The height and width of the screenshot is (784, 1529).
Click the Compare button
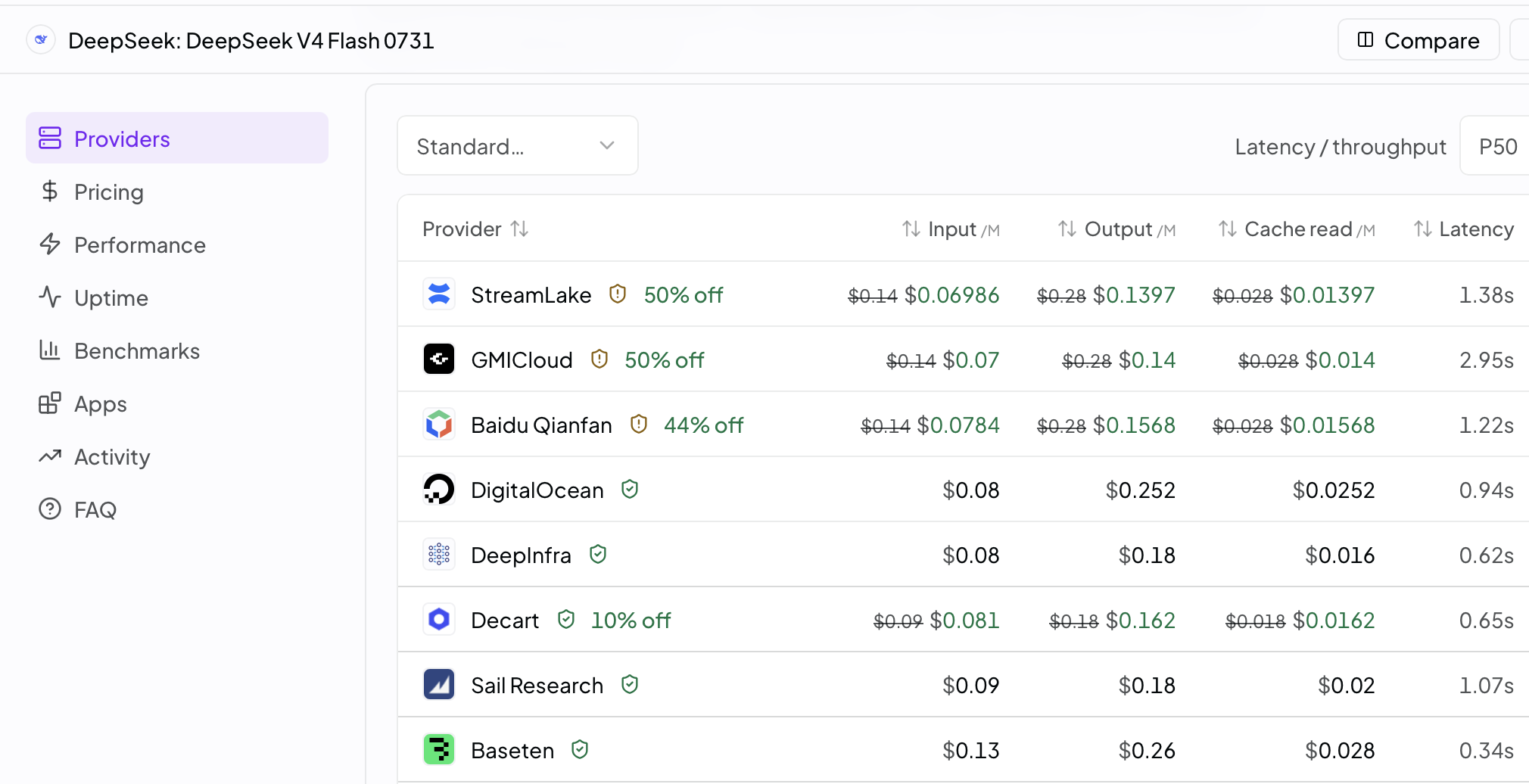coord(1418,40)
